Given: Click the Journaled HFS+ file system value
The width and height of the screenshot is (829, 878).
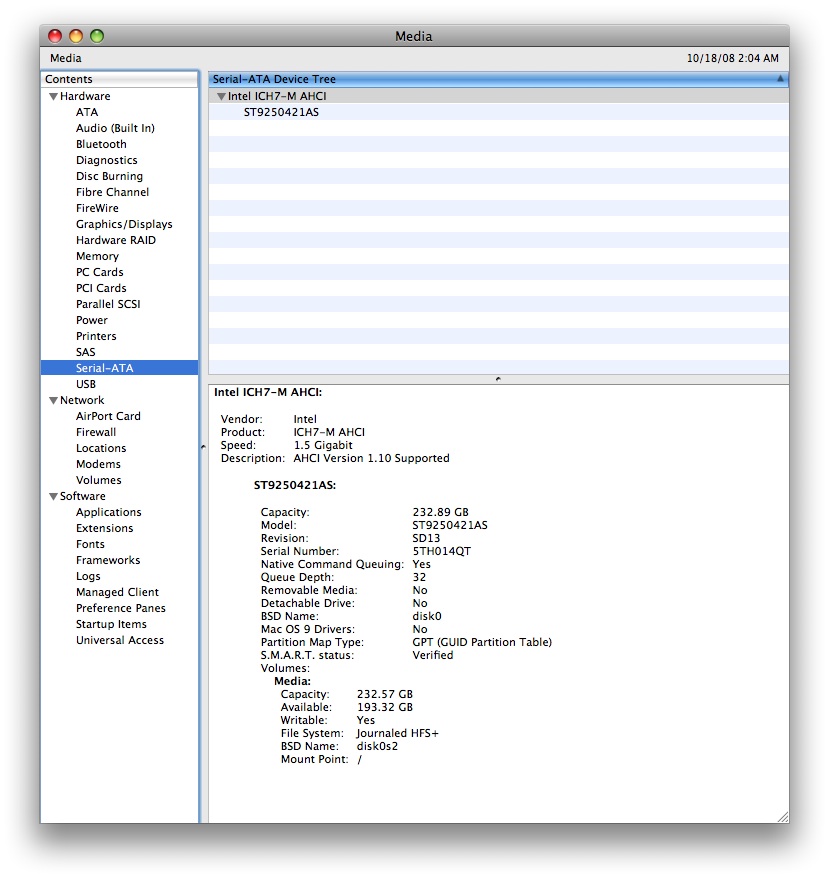Looking at the screenshot, I should pos(397,734).
